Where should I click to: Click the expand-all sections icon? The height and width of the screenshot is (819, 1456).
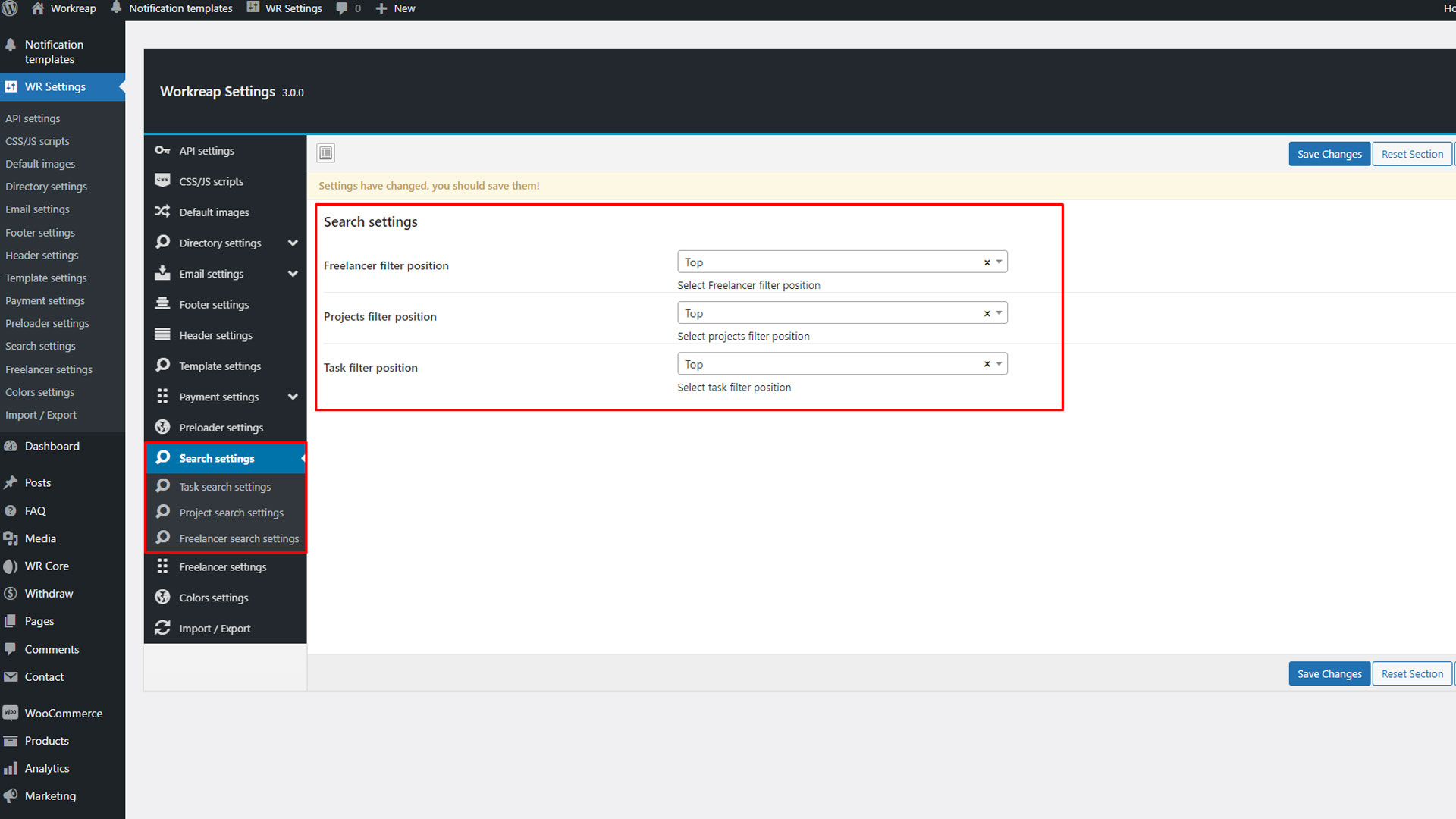point(326,153)
